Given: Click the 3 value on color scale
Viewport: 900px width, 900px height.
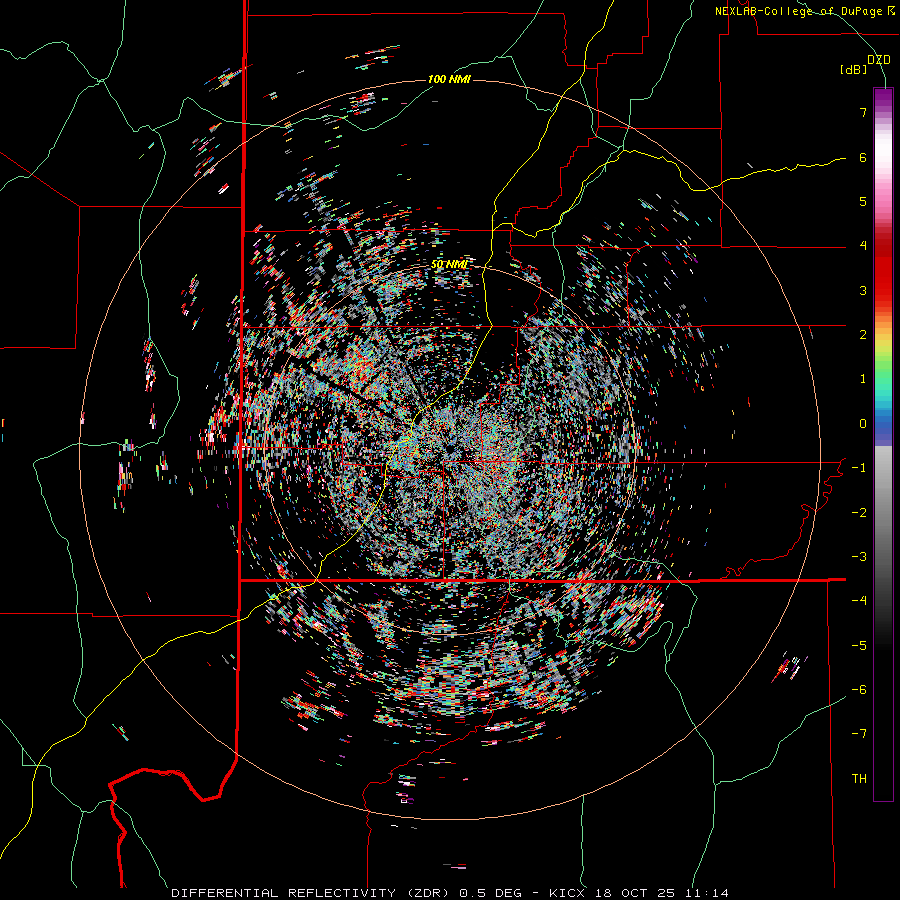Looking at the screenshot, I should [x=863, y=290].
